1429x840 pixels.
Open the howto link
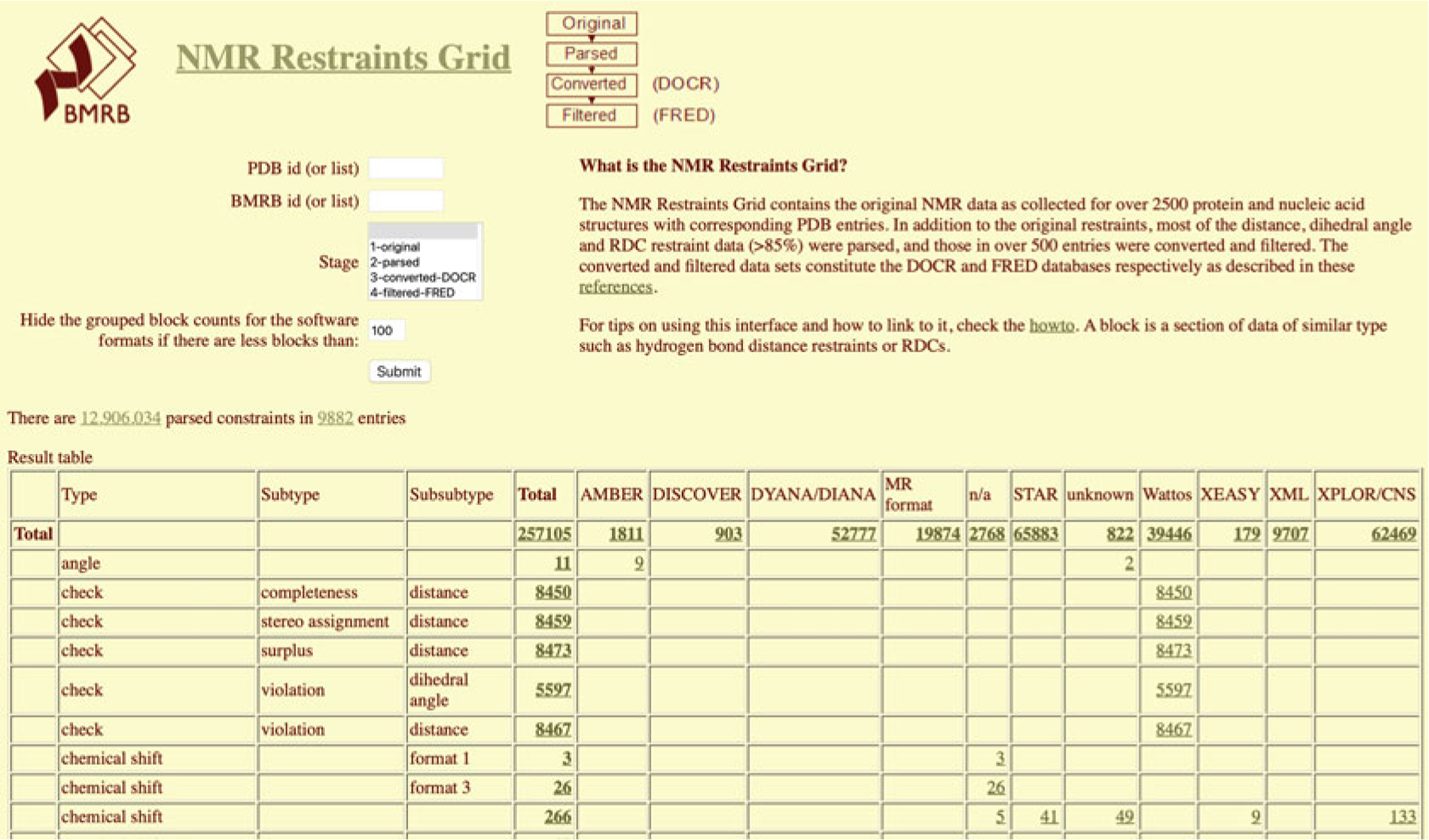1051,326
